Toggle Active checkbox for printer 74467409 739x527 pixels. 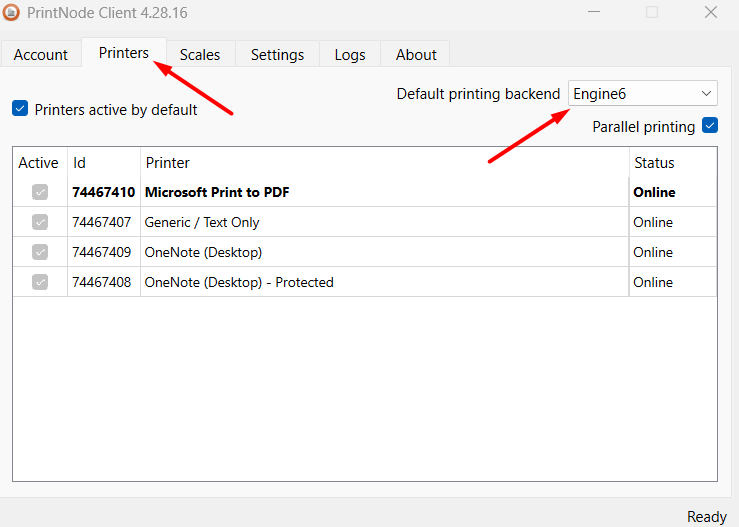(40, 252)
